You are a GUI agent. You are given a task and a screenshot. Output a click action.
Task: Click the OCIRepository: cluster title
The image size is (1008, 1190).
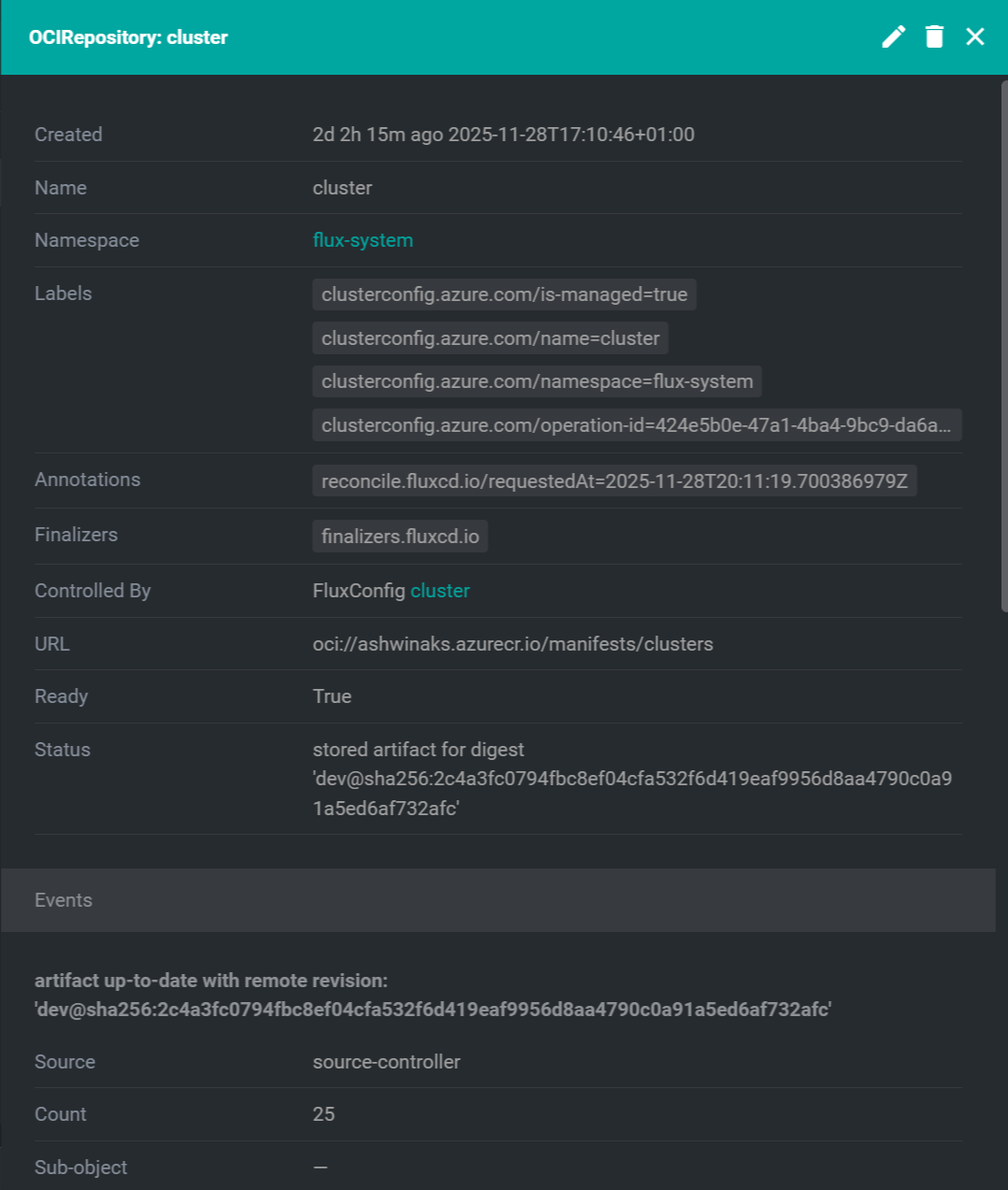(128, 37)
